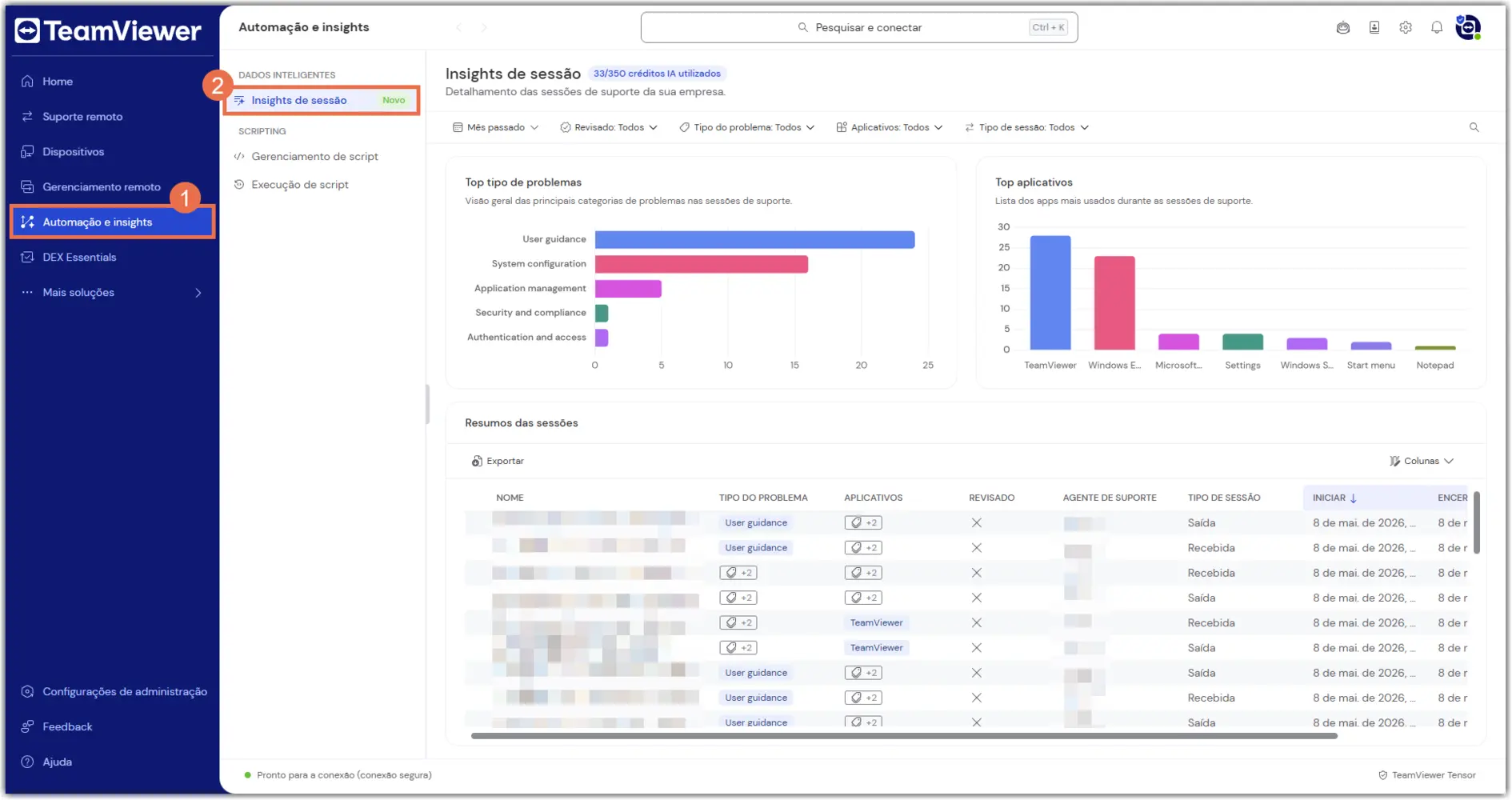
Task: Click the System configuration bar
Action: pos(702,264)
